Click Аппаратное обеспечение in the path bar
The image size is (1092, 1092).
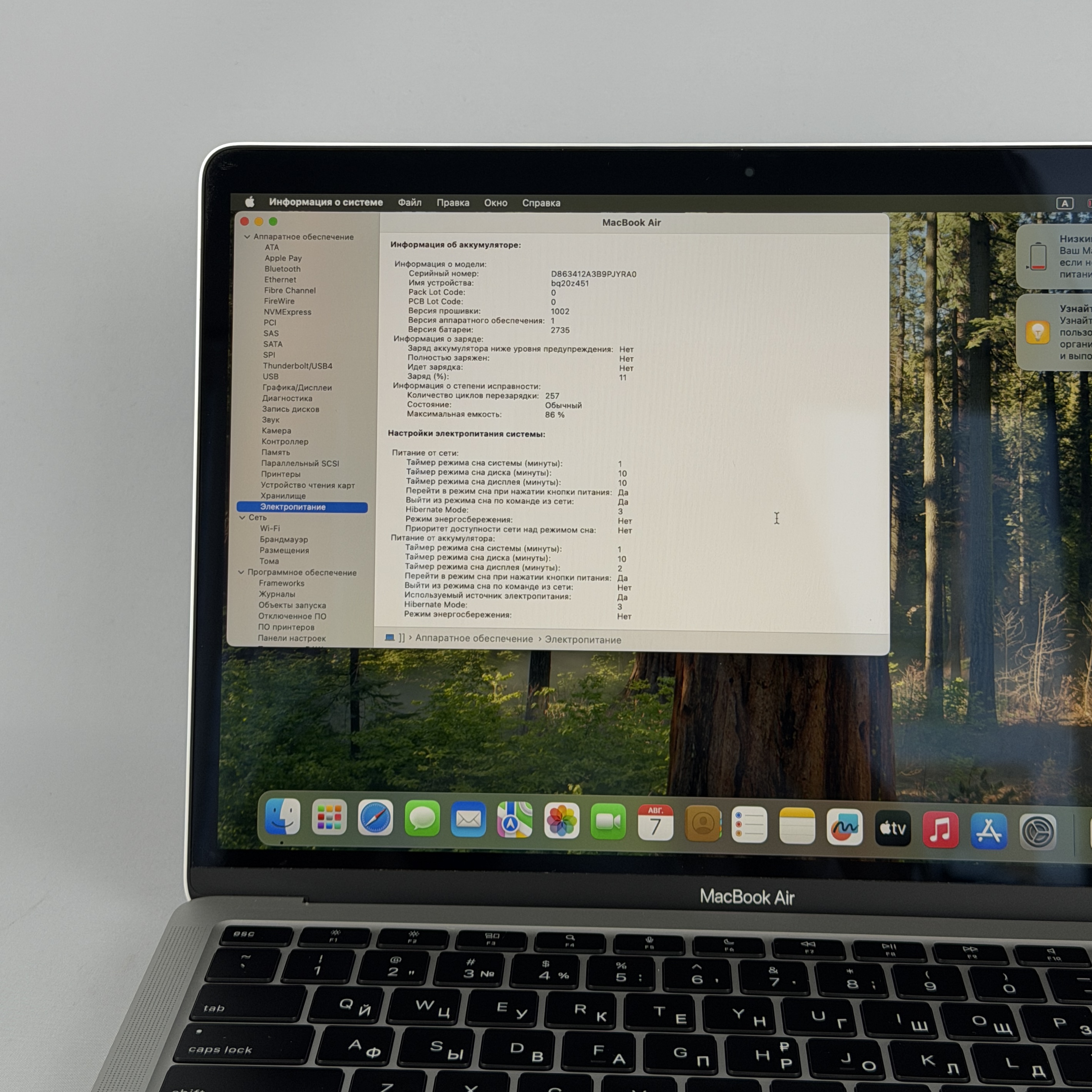(x=474, y=638)
